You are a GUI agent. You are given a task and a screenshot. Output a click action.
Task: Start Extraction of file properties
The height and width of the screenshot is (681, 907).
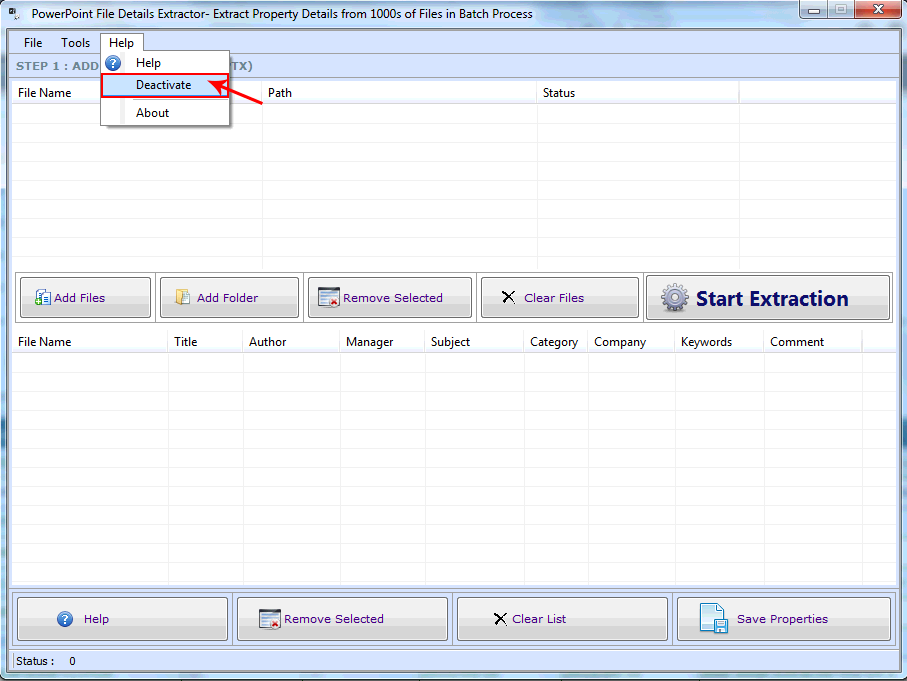click(x=768, y=298)
